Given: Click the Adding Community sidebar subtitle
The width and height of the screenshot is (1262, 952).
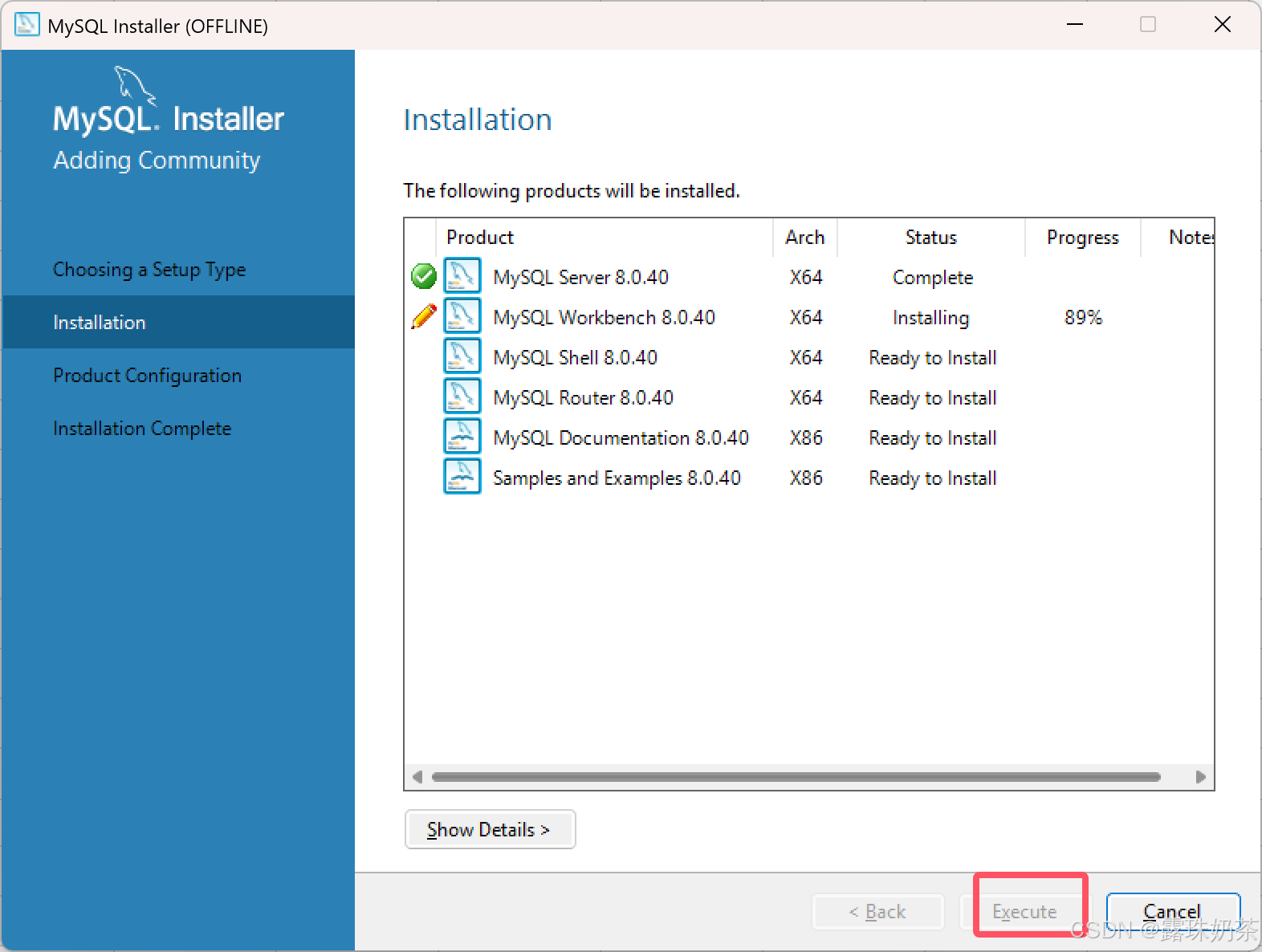Looking at the screenshot, I should 157,161.
